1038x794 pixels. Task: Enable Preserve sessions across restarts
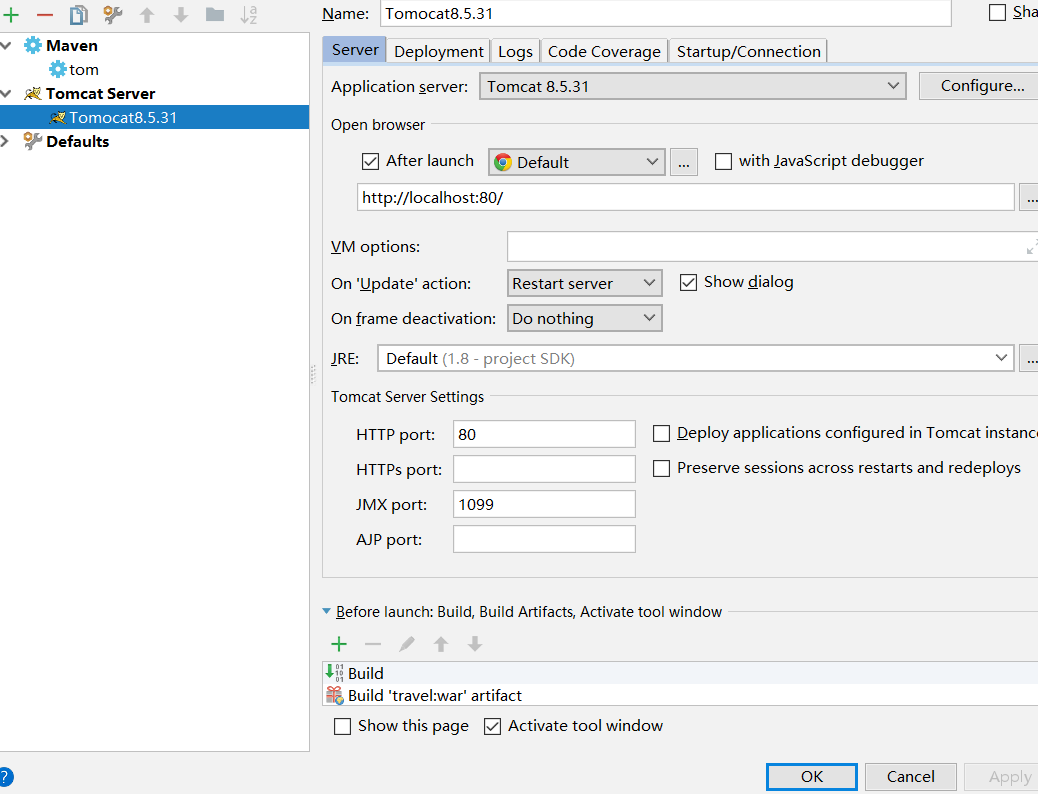click(x=661, y=468)
